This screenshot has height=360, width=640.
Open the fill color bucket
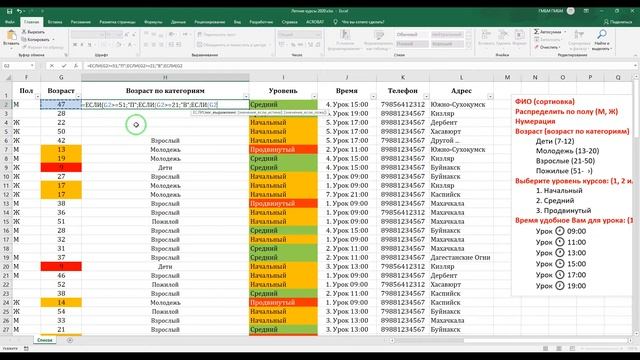pos(118,44)
